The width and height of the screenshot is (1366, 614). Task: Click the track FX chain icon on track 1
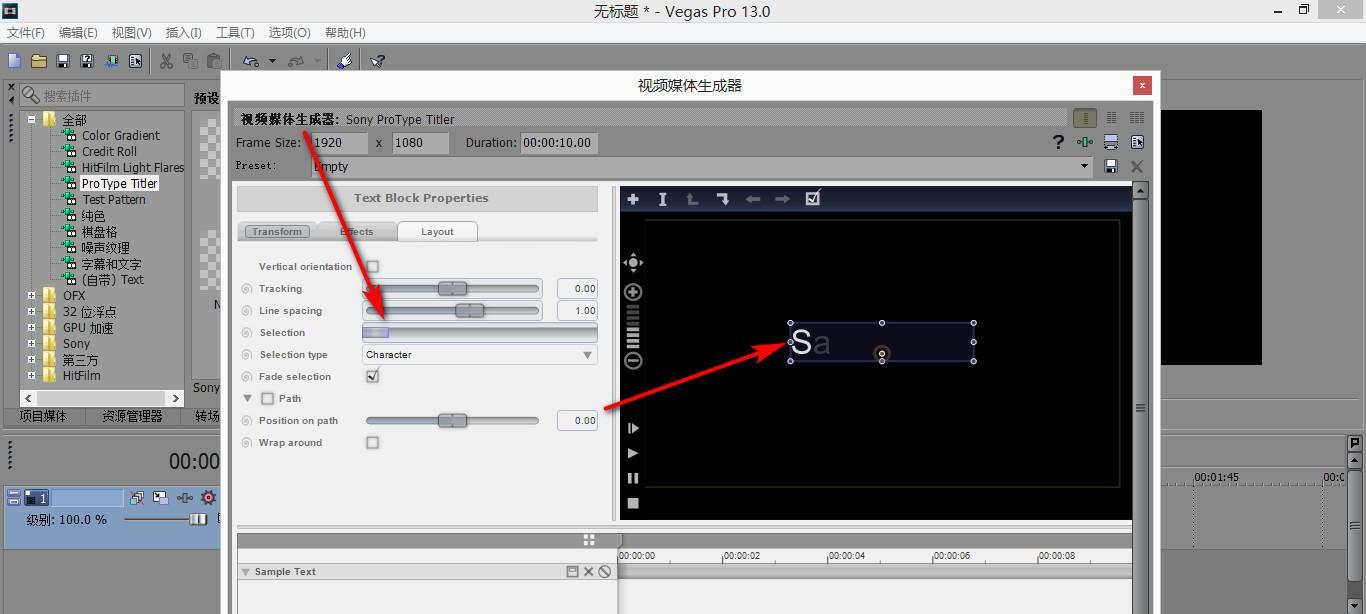(185, 497)
